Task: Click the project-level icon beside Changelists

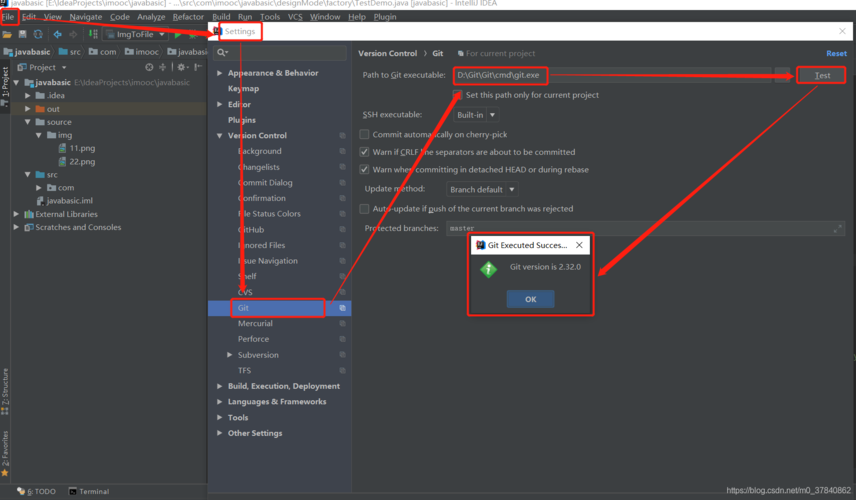Action: point(342,167)
